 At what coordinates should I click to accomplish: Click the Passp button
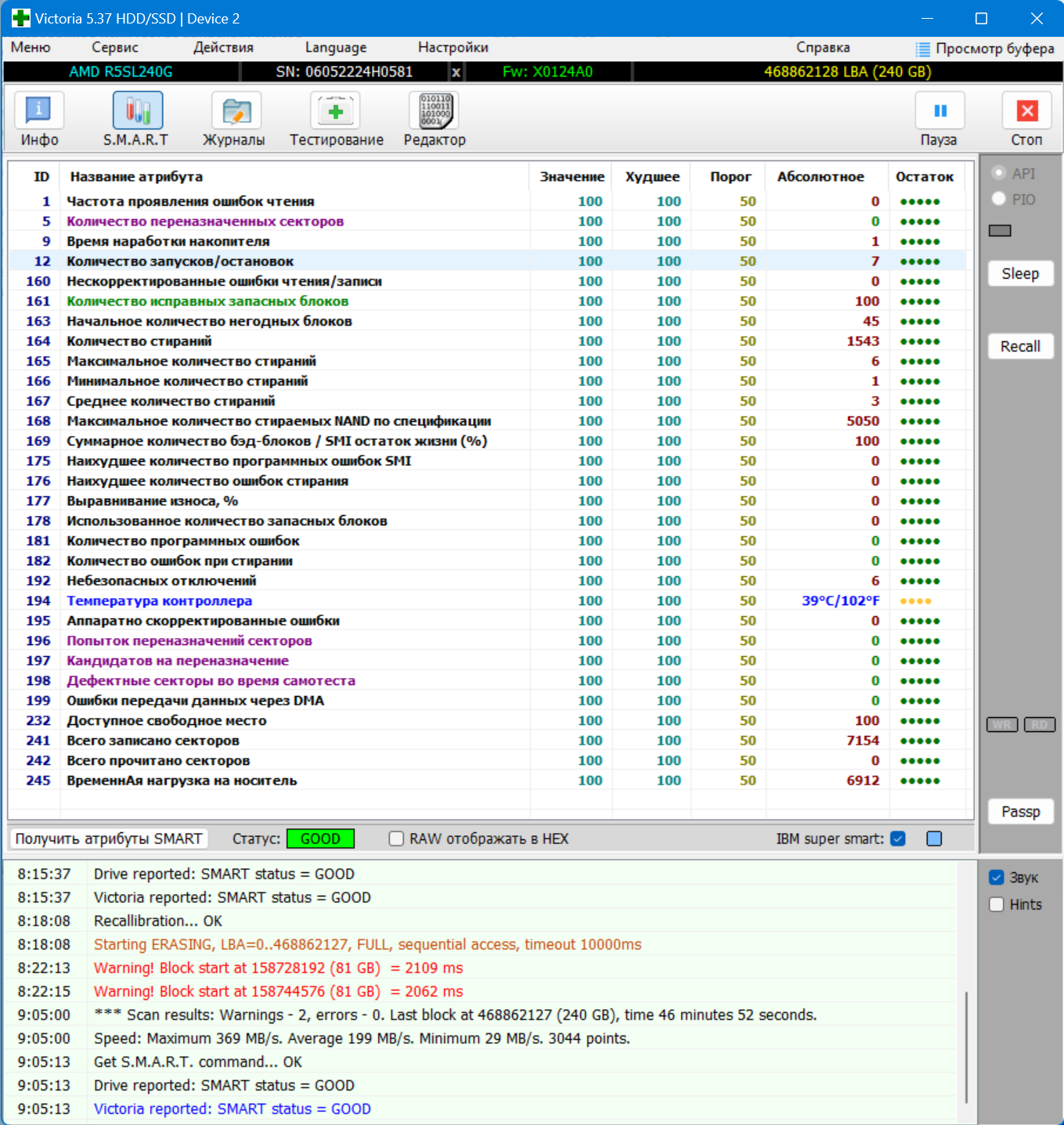(x=1020, y=812)
